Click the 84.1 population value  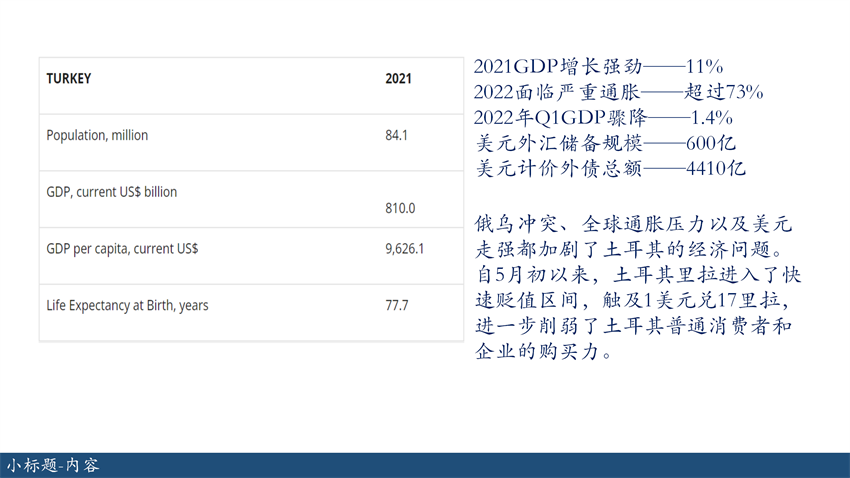pyautogui.click(x=396, y=135)
